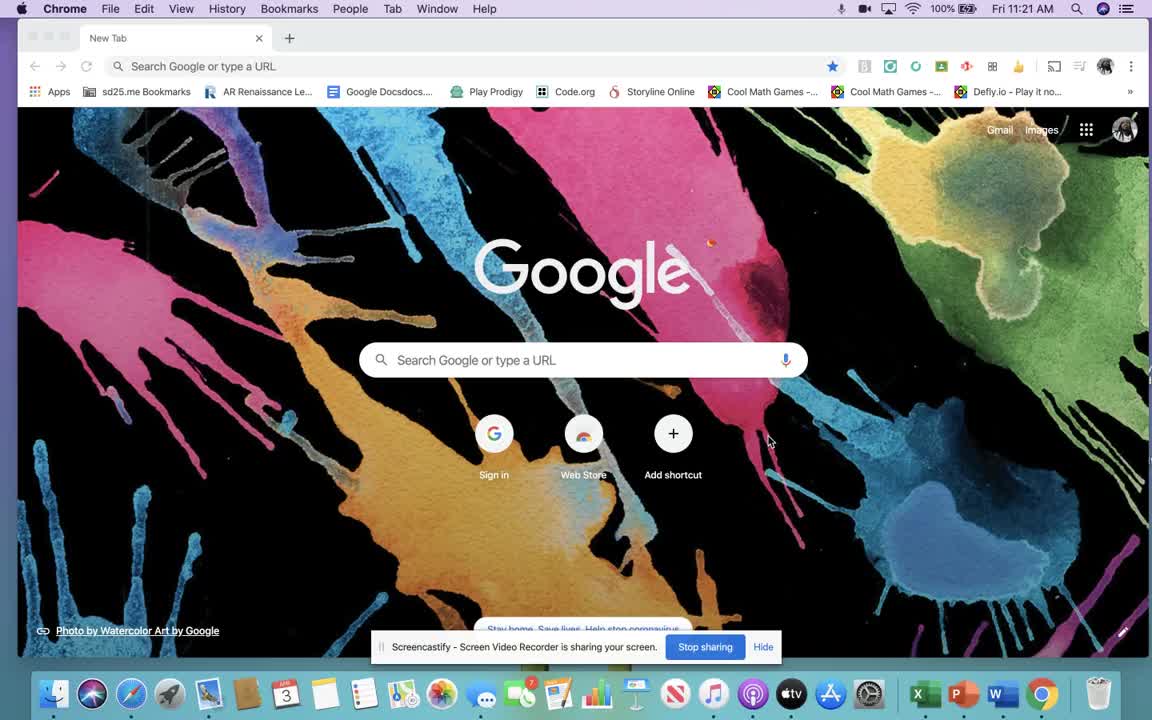Click the Google account avatar on the page
Screen dimensions: 1152x720
[1124, 129]
